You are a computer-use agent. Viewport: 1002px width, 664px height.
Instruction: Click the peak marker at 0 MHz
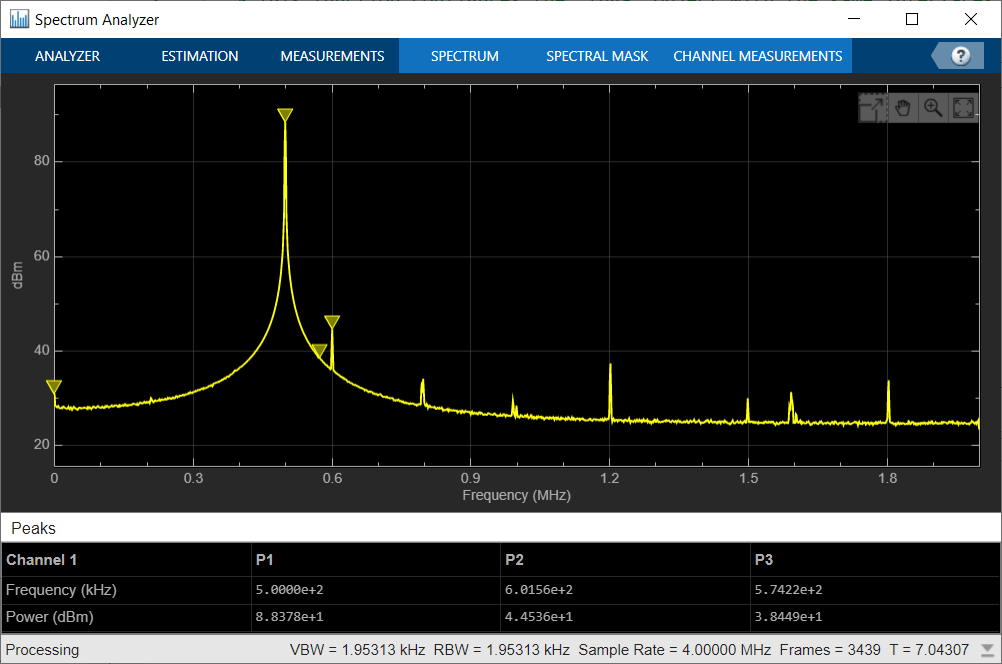tap(54, 387)
